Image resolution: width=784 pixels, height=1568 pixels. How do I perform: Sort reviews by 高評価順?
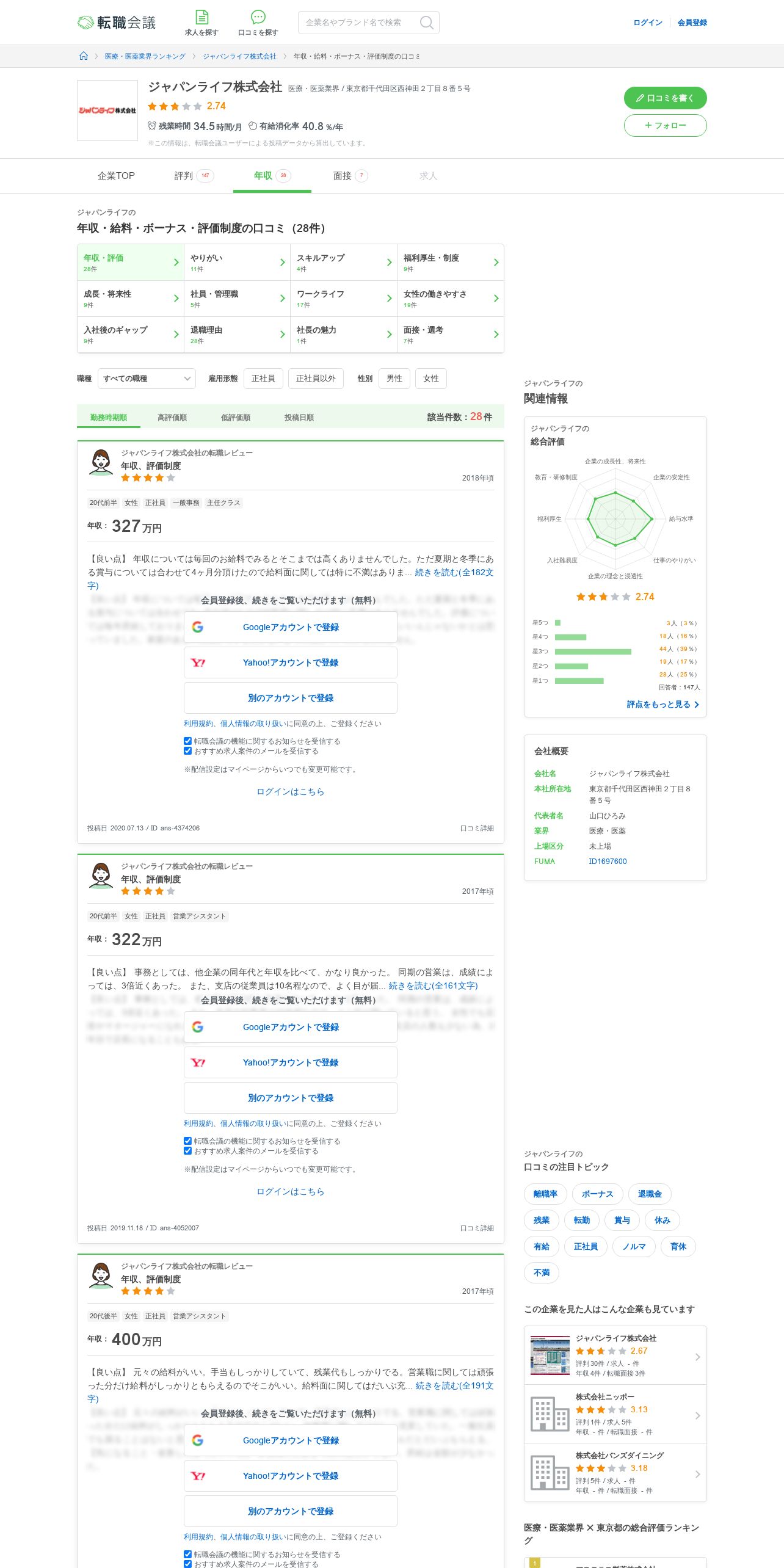click(x=172, y=418)
